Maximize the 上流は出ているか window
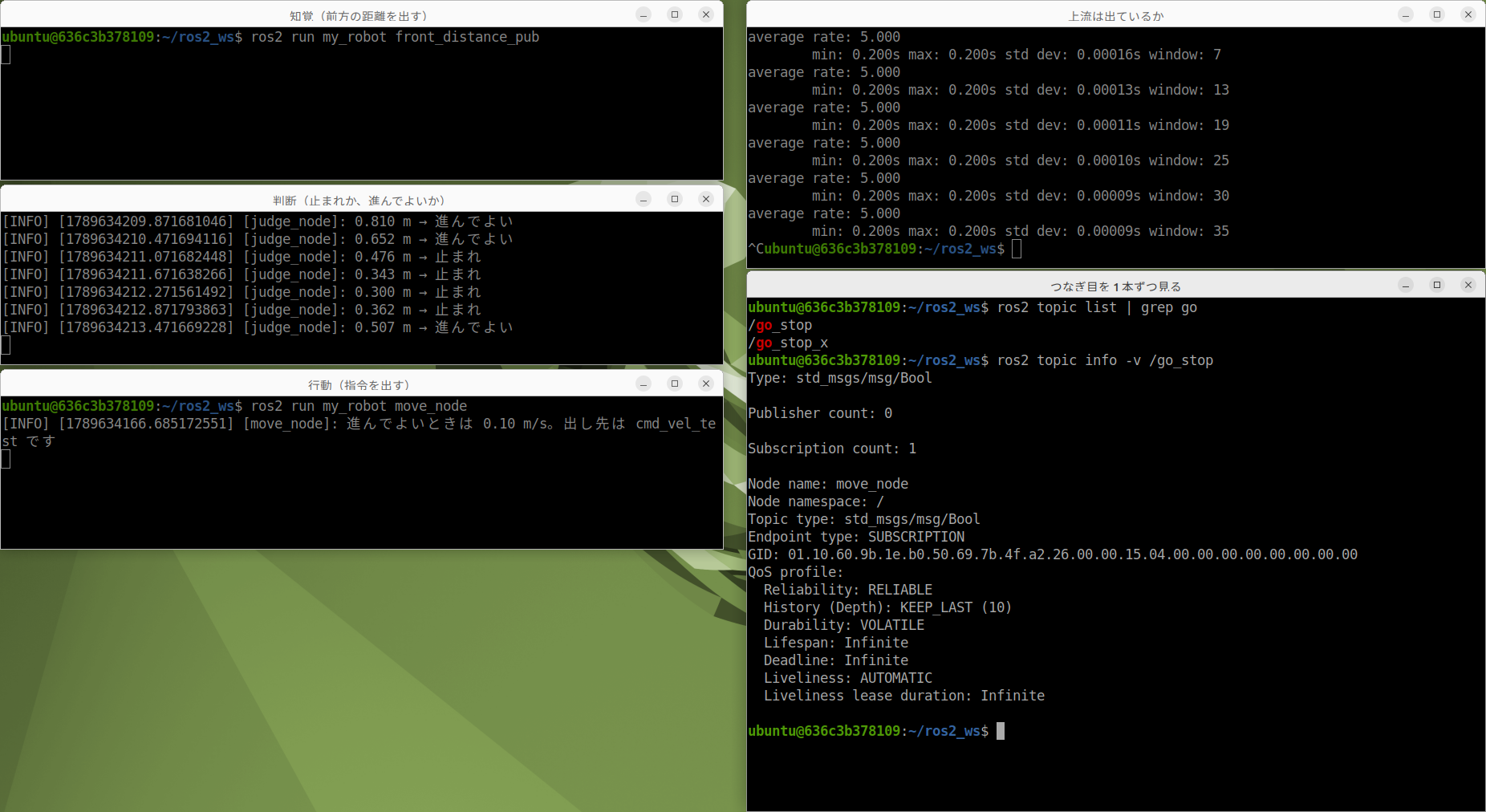The height and width of the screenshot is (812, 1486). click(1437, 14)
